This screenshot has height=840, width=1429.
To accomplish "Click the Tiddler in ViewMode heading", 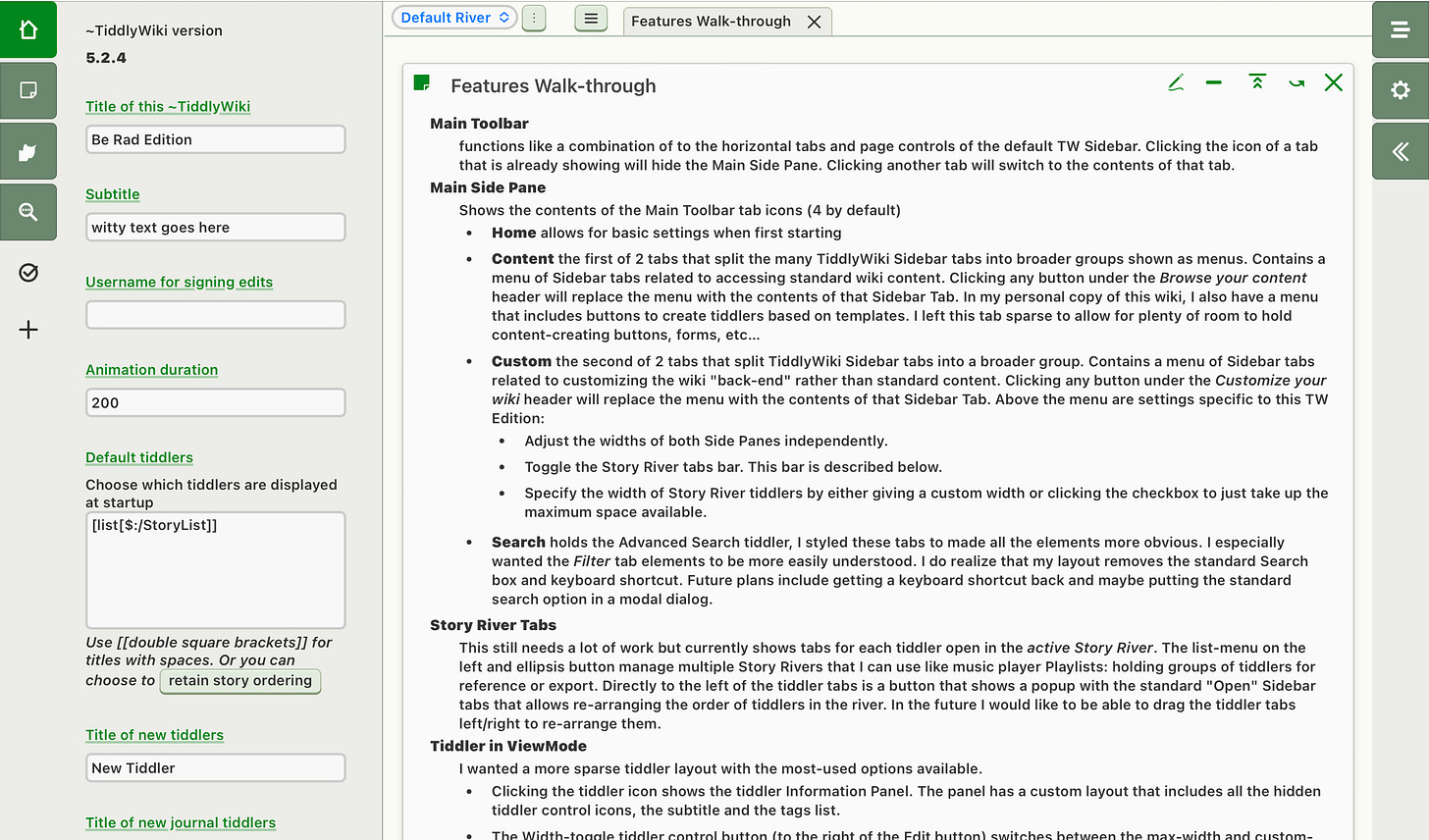I will 508,746.
